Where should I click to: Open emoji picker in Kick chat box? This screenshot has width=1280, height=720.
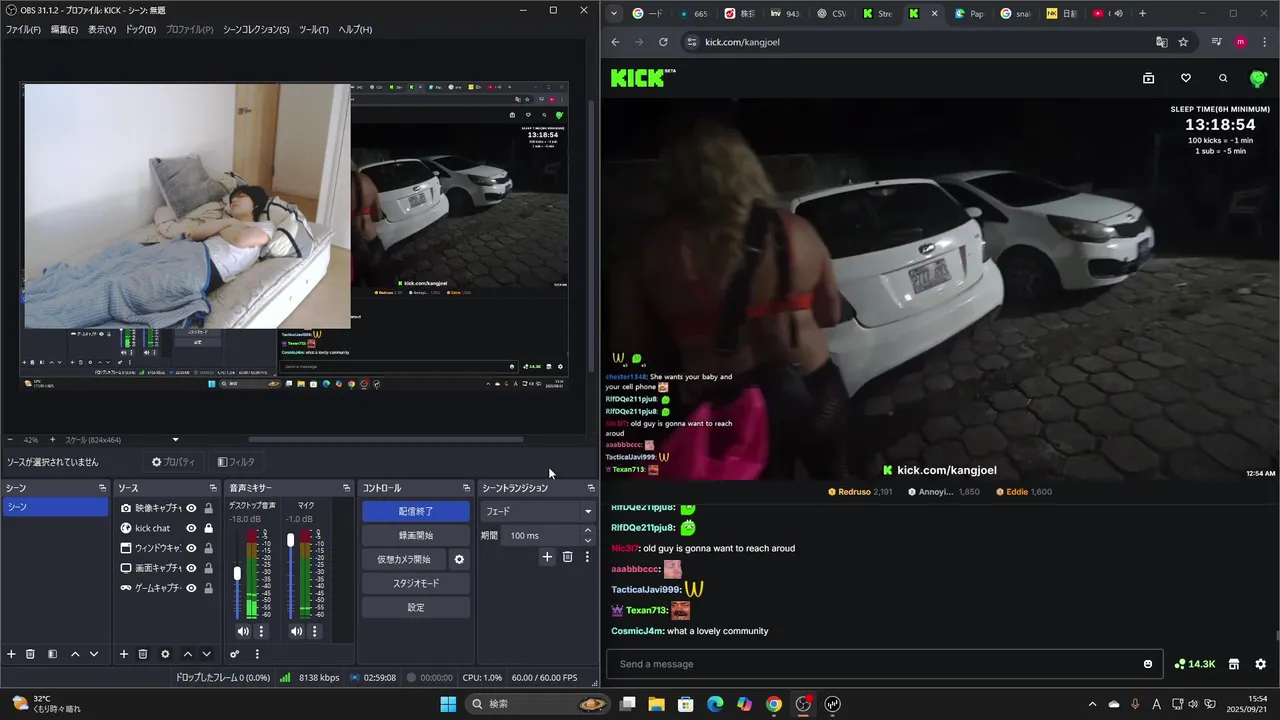tap(1148, 664)
